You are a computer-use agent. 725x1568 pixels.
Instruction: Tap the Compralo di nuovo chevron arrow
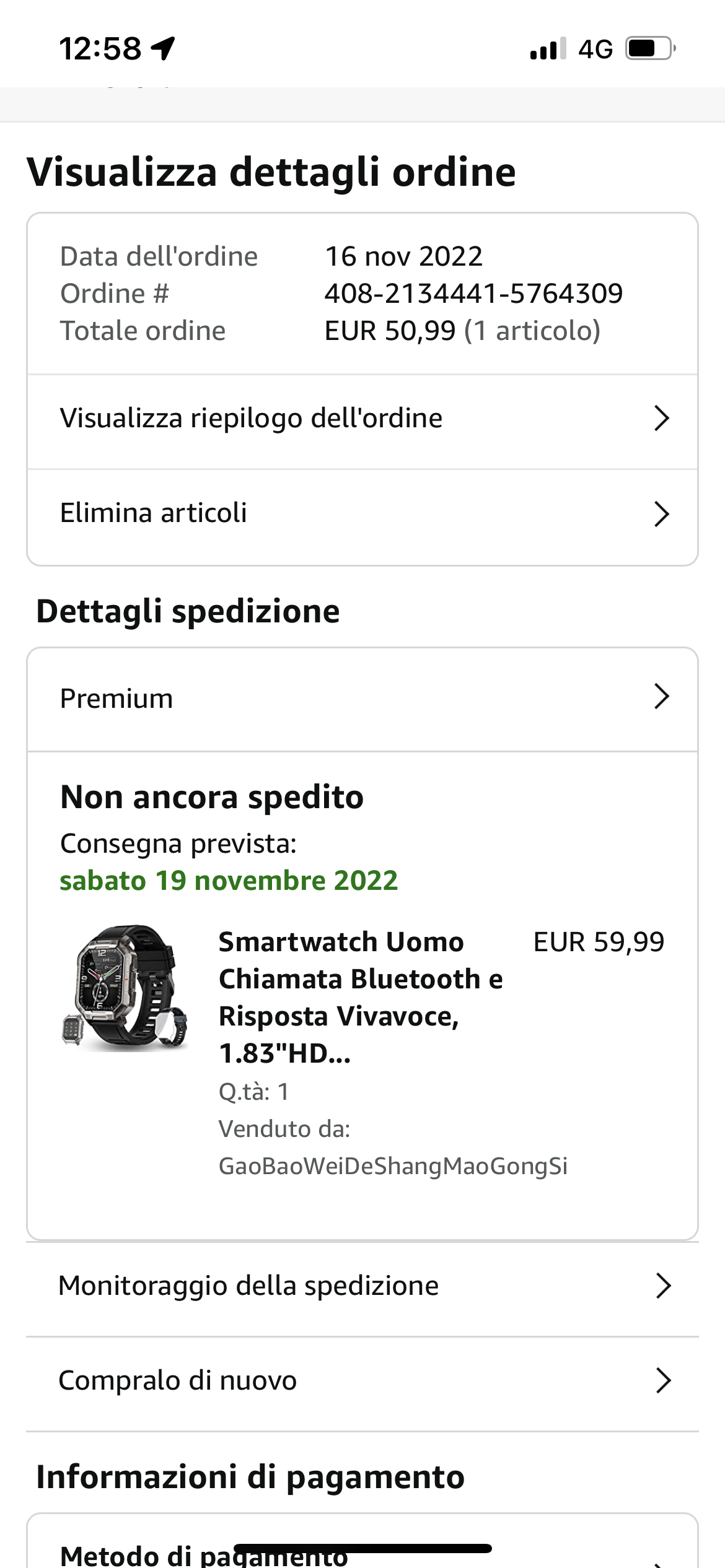664,1381
